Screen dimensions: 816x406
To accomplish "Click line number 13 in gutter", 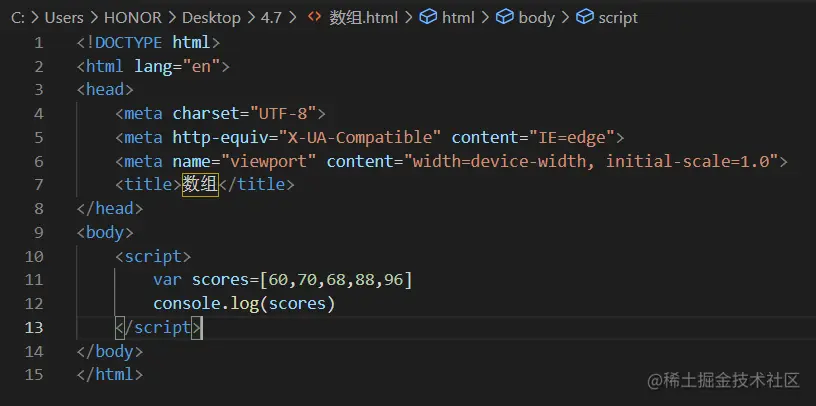I will pos(34,327).
